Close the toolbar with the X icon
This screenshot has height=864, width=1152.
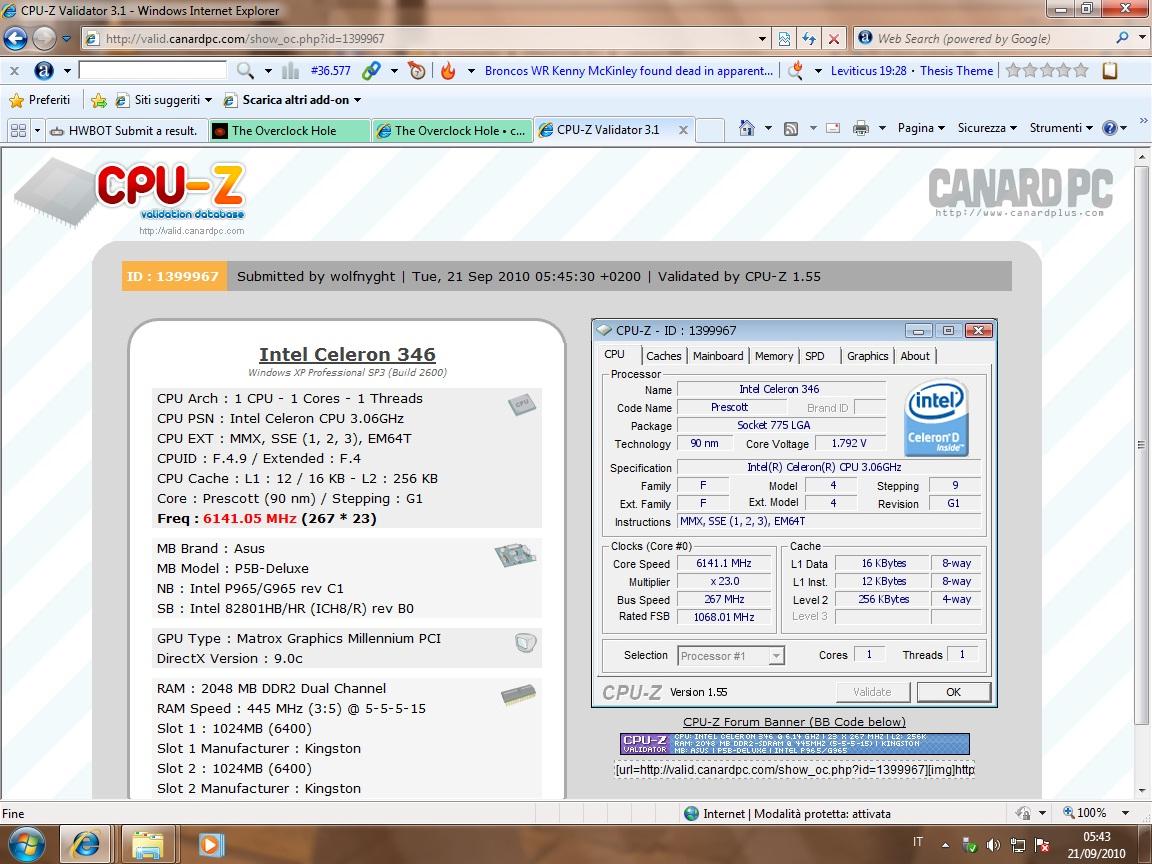(x=14, y=71)
